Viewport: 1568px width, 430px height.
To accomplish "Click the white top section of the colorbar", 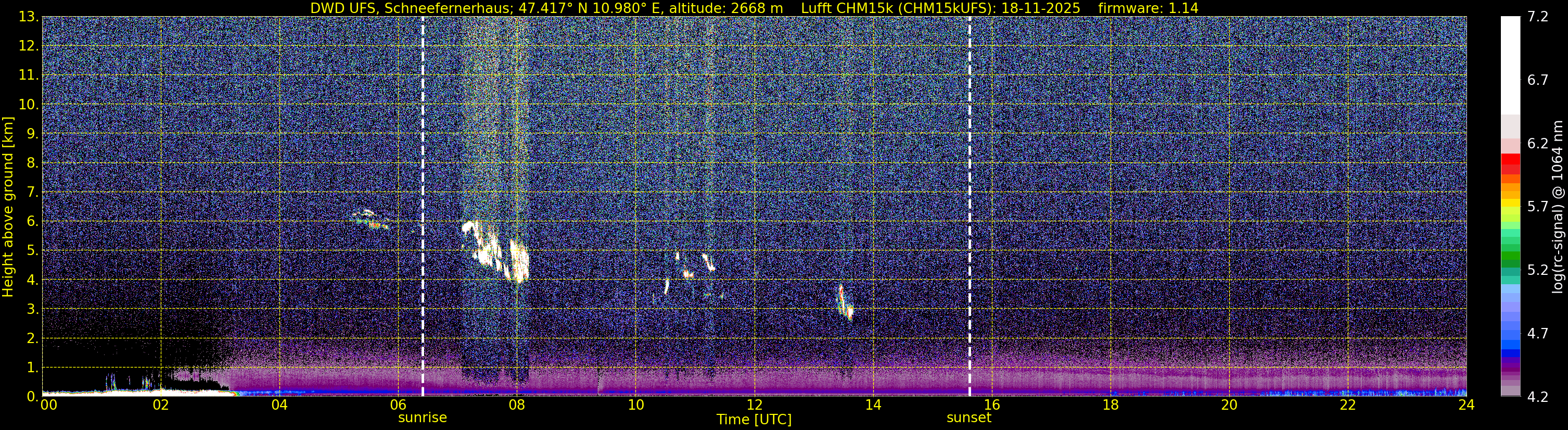I will pyautogui.click(x=1510, y=65).
